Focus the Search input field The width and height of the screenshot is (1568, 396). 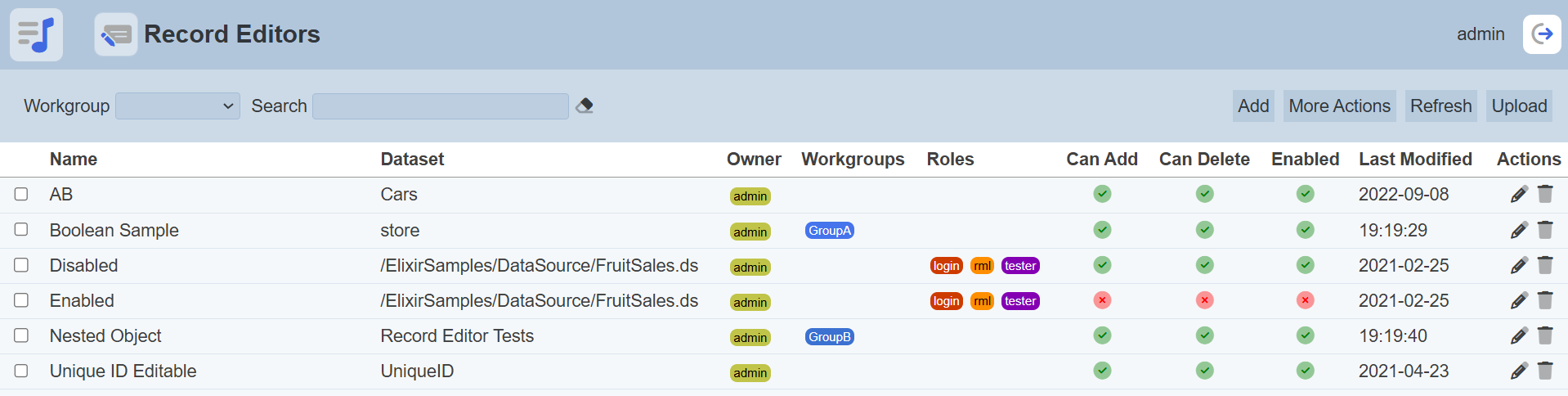pyautogui.click(x=440, y=106)
